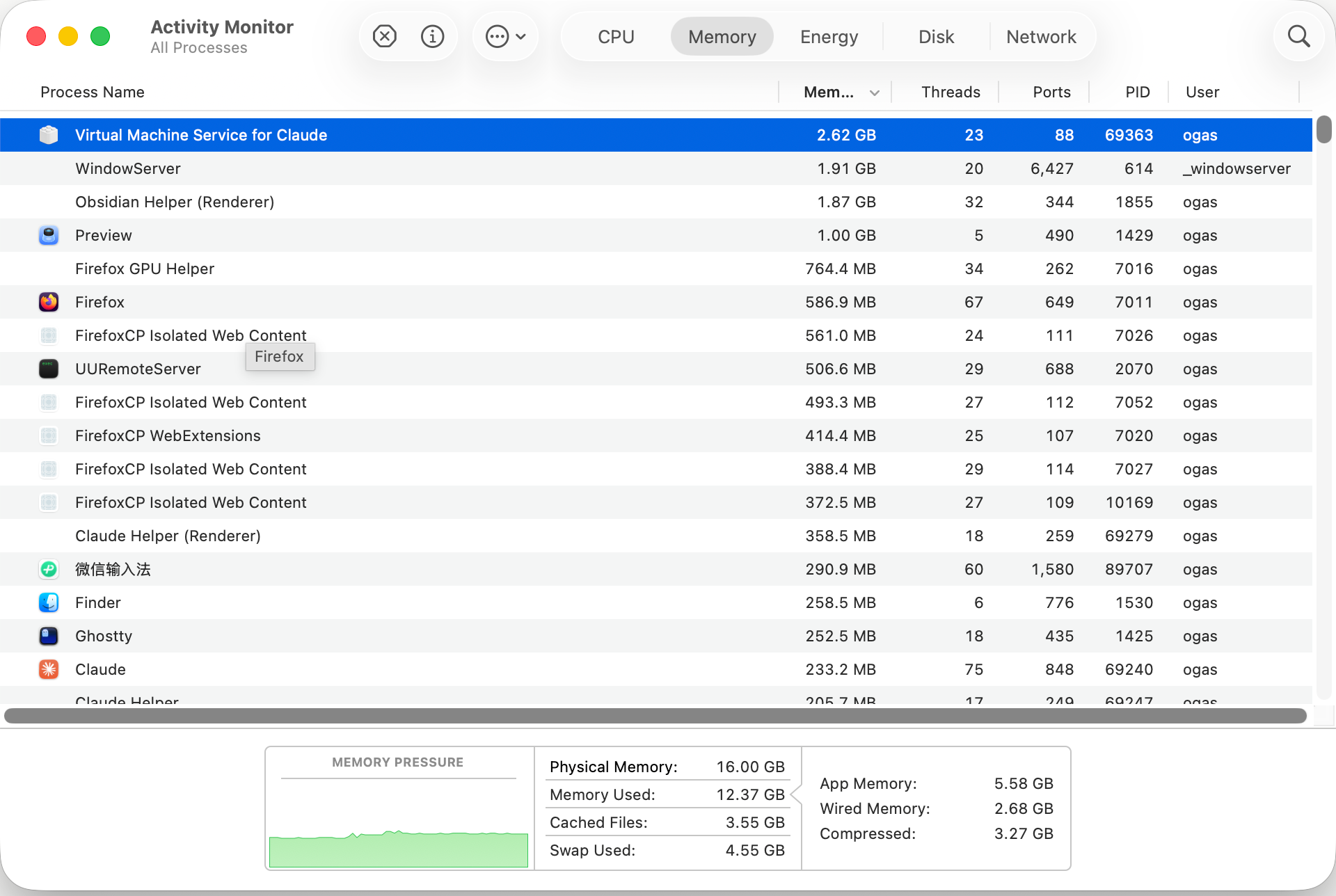Click the FirefoxCP WebExtensions icon

pyautogui.click(x=49, y=435)
